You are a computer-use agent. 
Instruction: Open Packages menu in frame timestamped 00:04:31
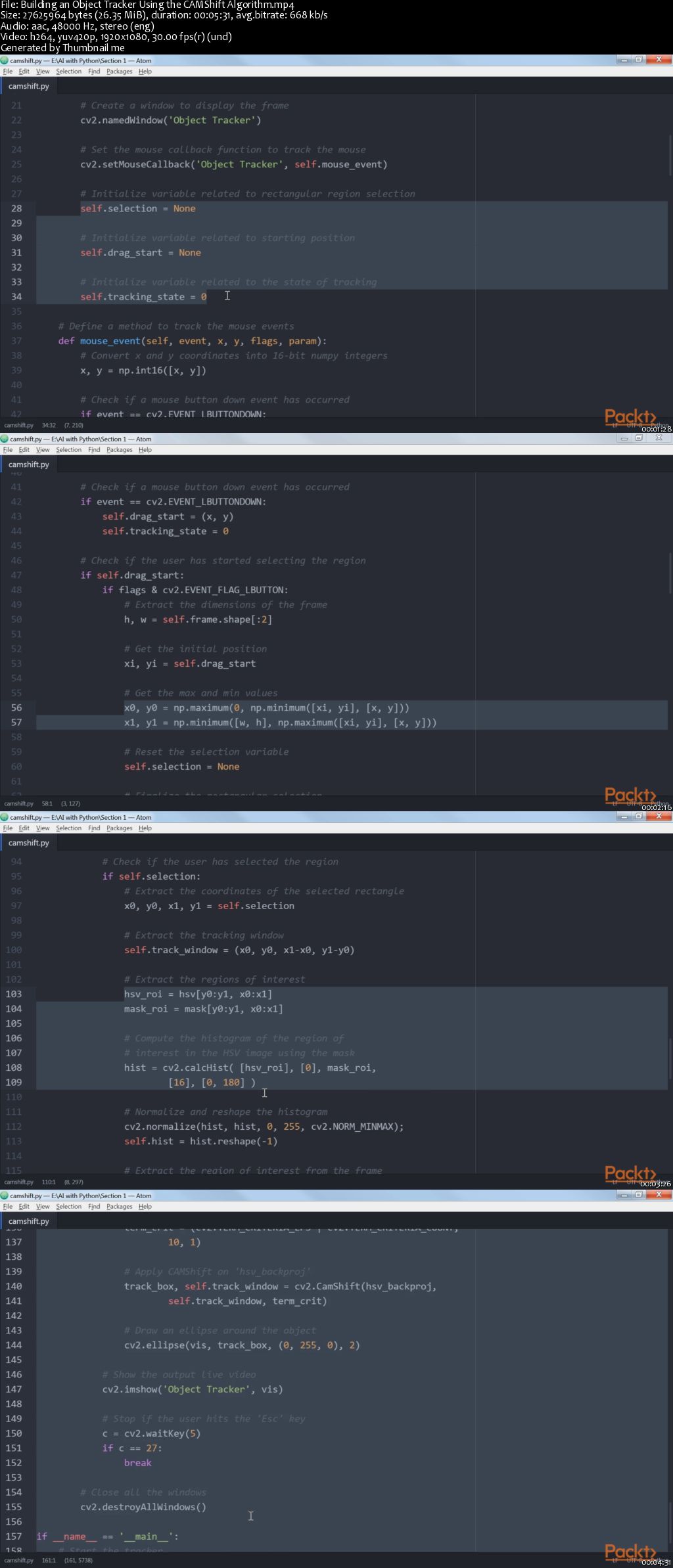119,1207
